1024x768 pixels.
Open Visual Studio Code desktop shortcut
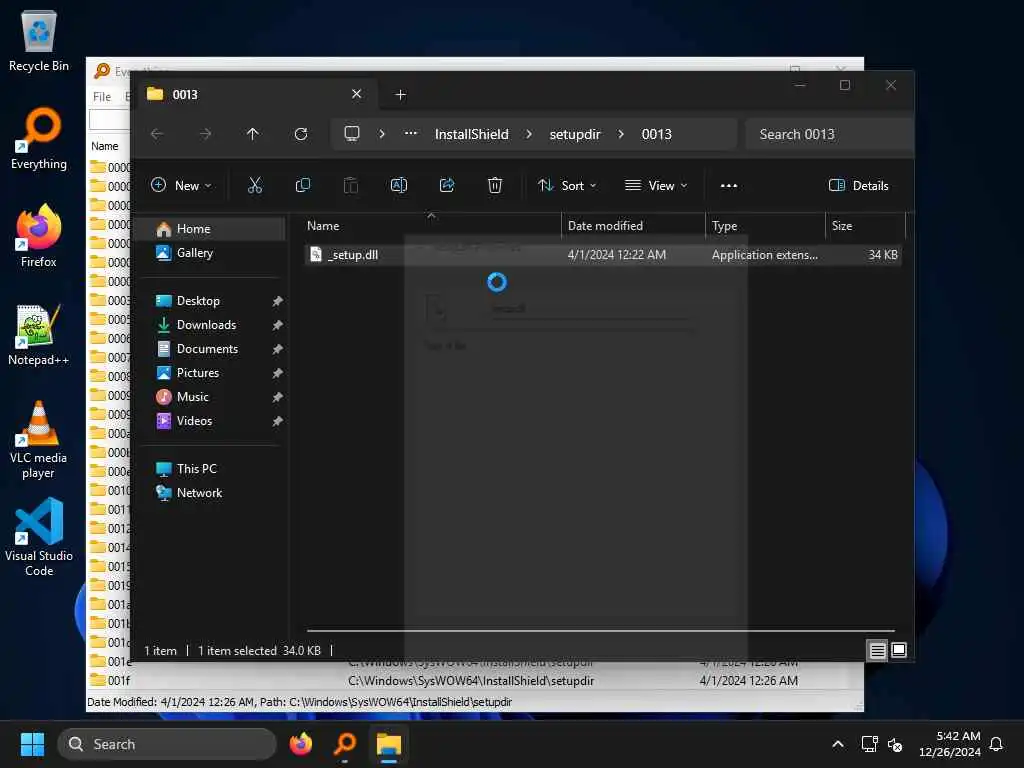[39, 537]
